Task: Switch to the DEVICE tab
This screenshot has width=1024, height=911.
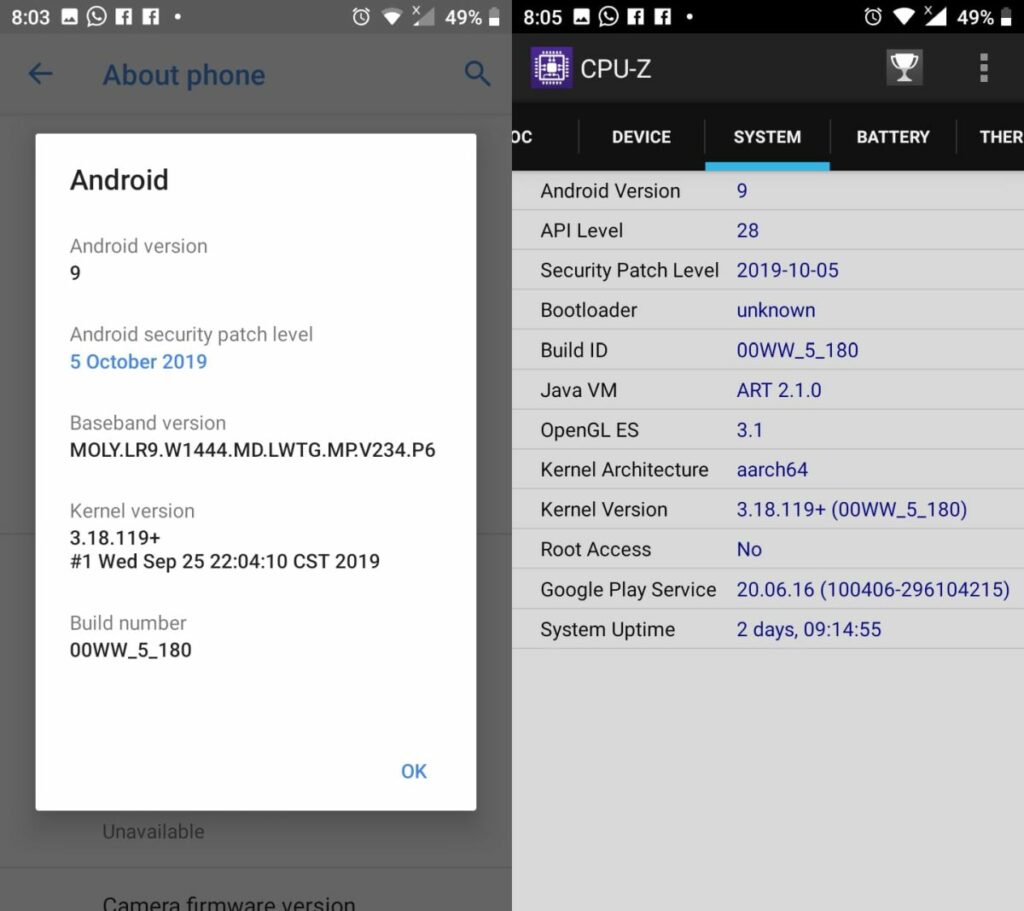Action: tap(640, 137)
